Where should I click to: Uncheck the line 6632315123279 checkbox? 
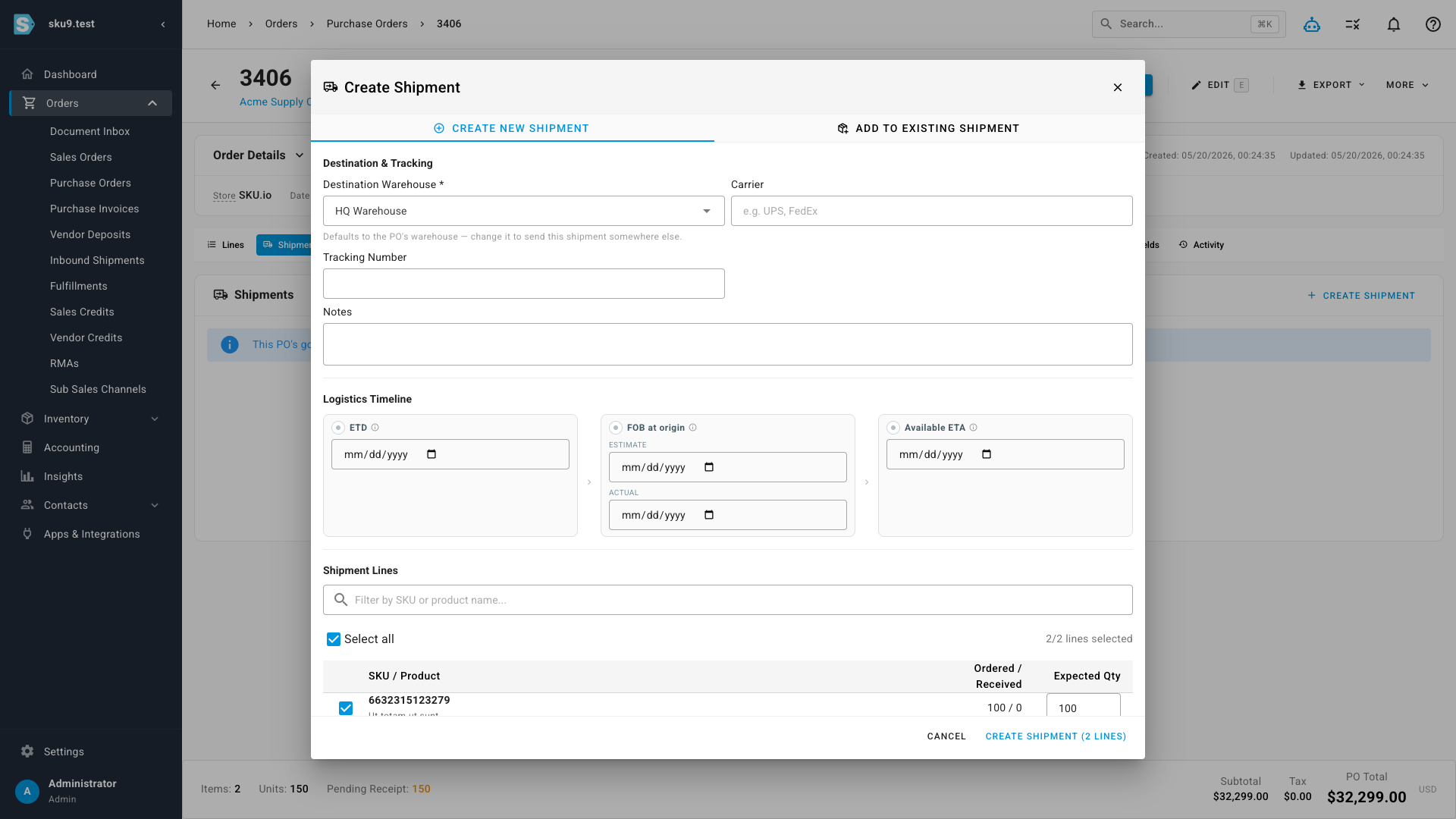tap(346, 708)
